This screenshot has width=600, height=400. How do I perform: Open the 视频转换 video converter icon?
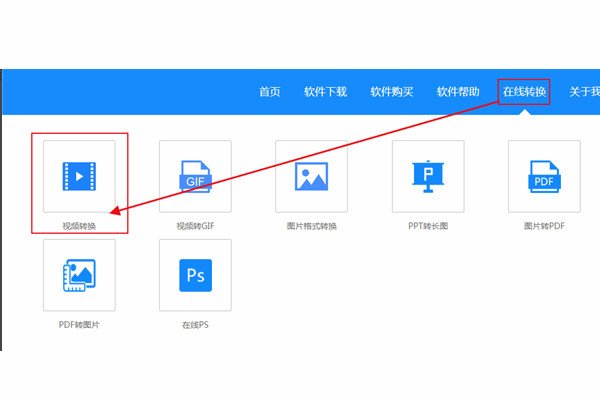click(x=79, y=176)
